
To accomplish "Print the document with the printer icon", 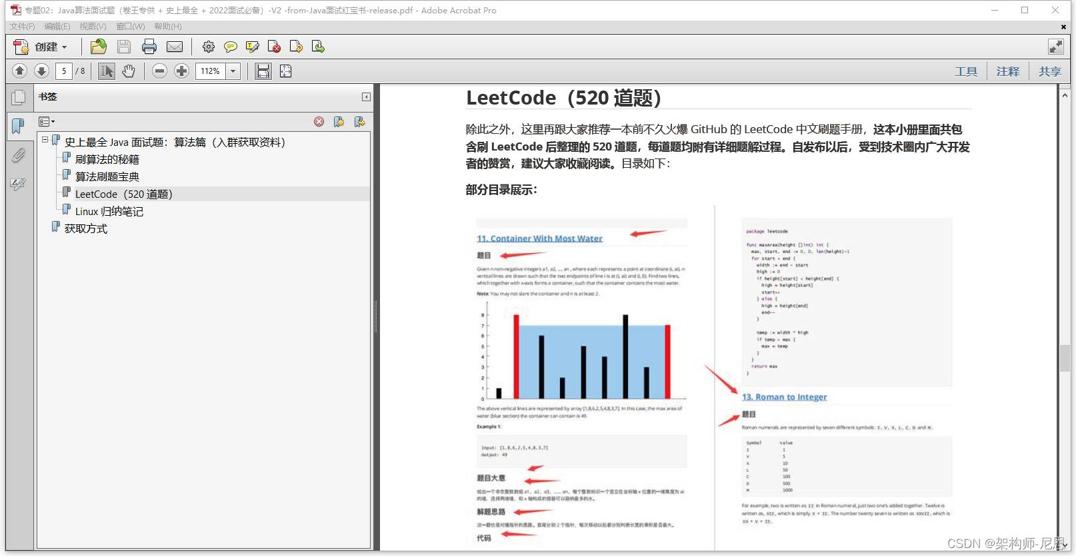I will [149, 47].
